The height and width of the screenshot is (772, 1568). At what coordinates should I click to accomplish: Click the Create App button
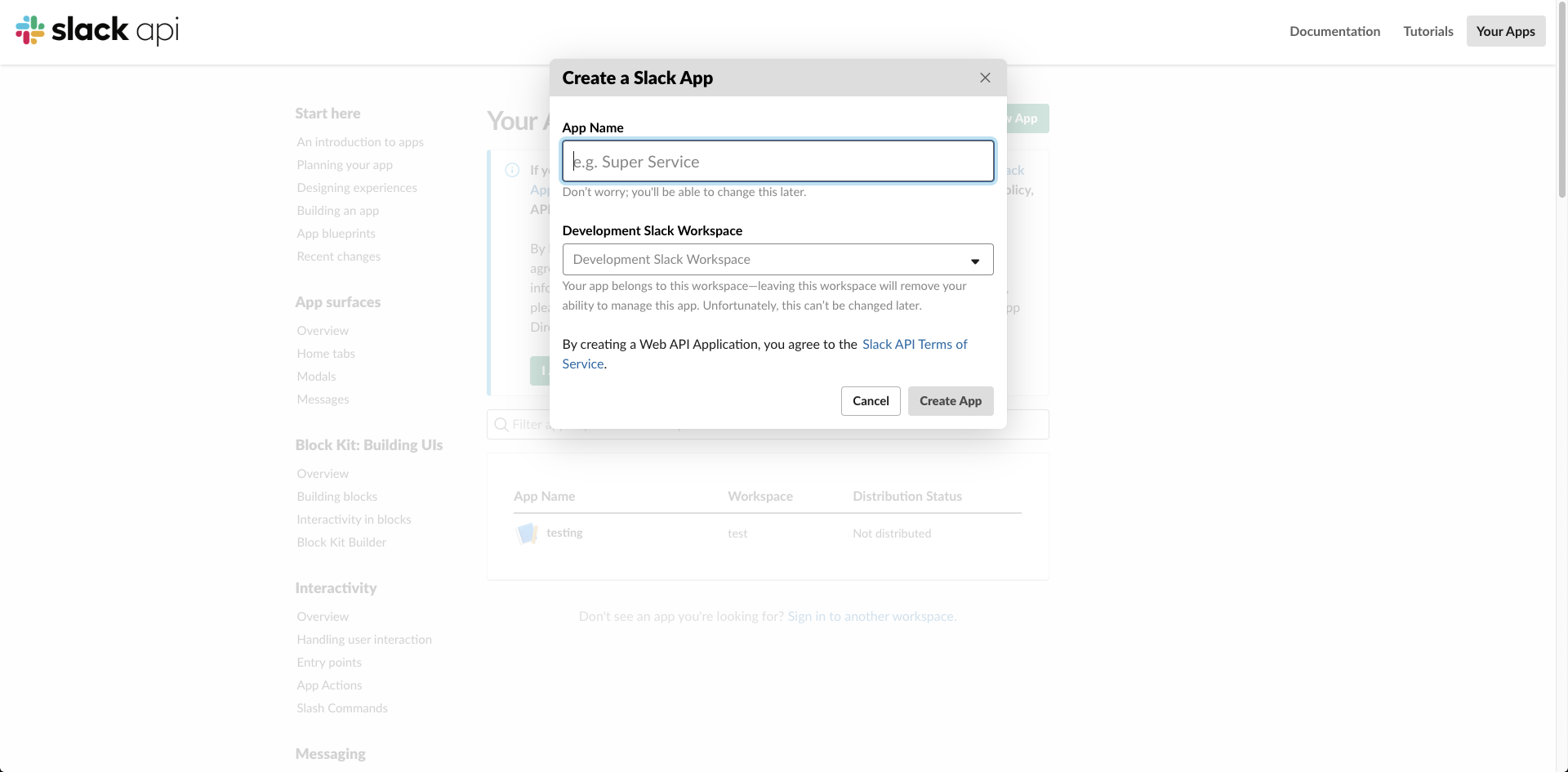pyautogui.click(x=951, y=401)
